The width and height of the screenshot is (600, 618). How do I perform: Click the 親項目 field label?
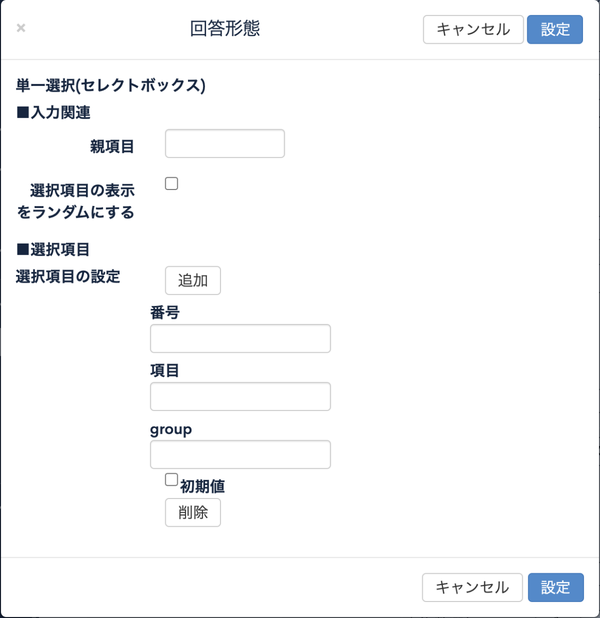pyautogui.click(x=112, y=147)
